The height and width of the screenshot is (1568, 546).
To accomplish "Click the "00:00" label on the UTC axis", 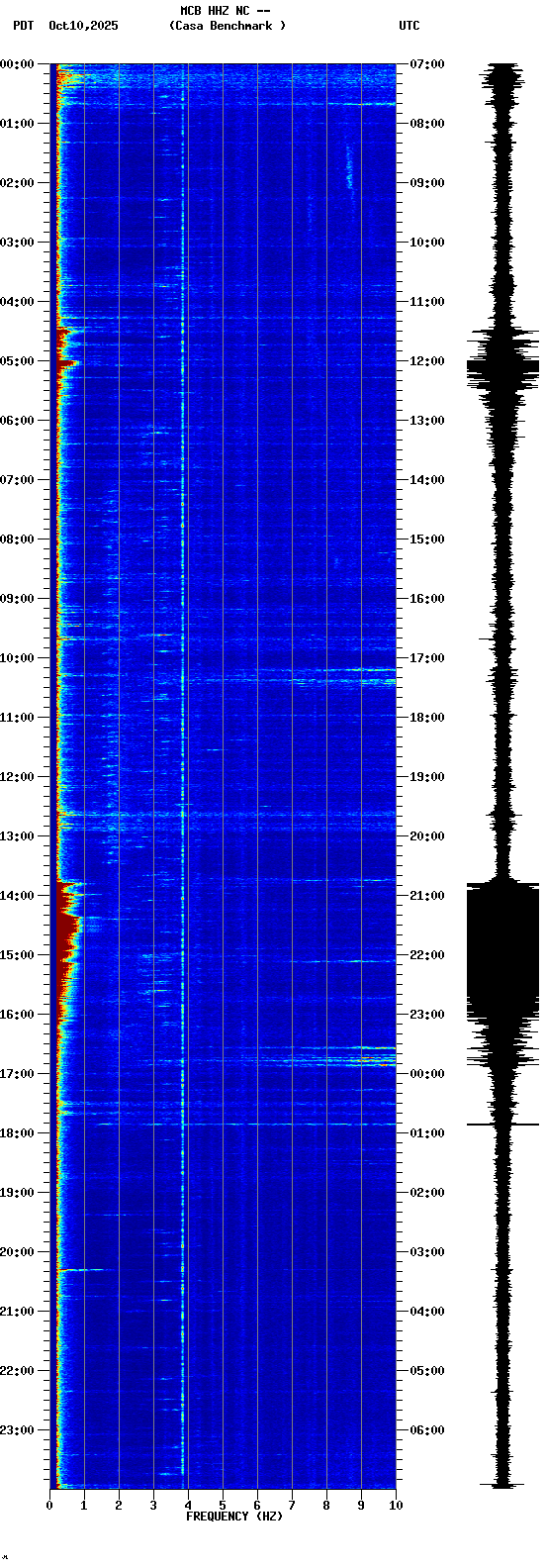I will [x=427, y=1074].
